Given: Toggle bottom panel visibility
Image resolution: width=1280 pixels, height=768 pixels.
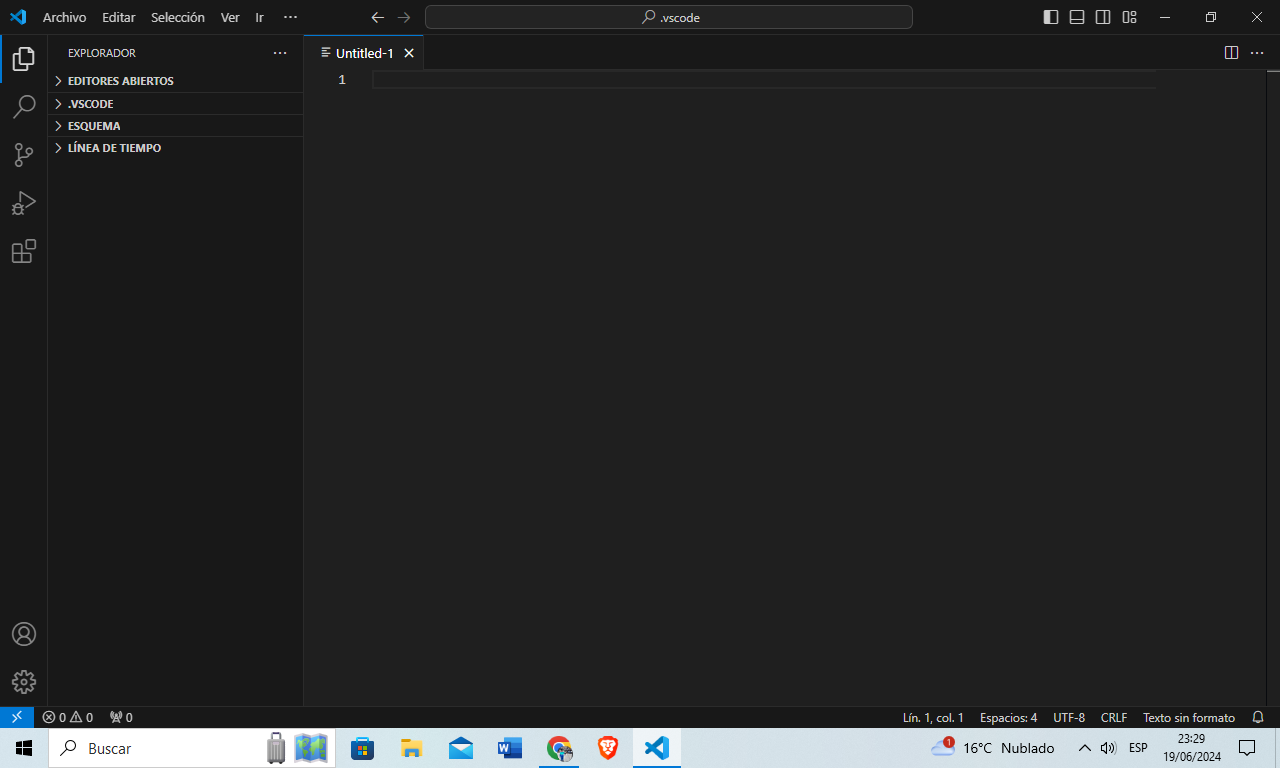Looking at the screenshot, I should coord(1077,17).
